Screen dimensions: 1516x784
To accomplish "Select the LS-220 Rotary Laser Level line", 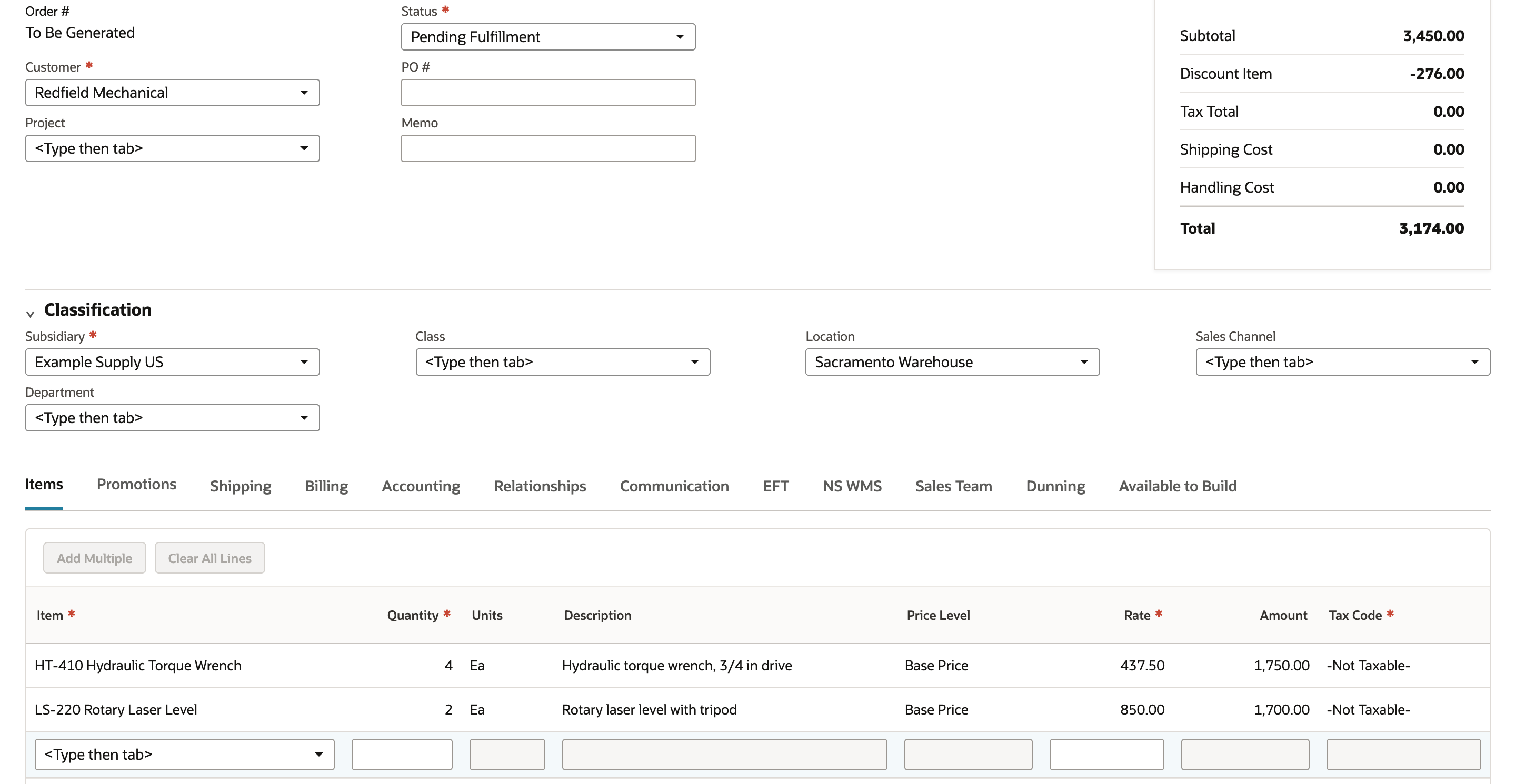I will point(758,709).
